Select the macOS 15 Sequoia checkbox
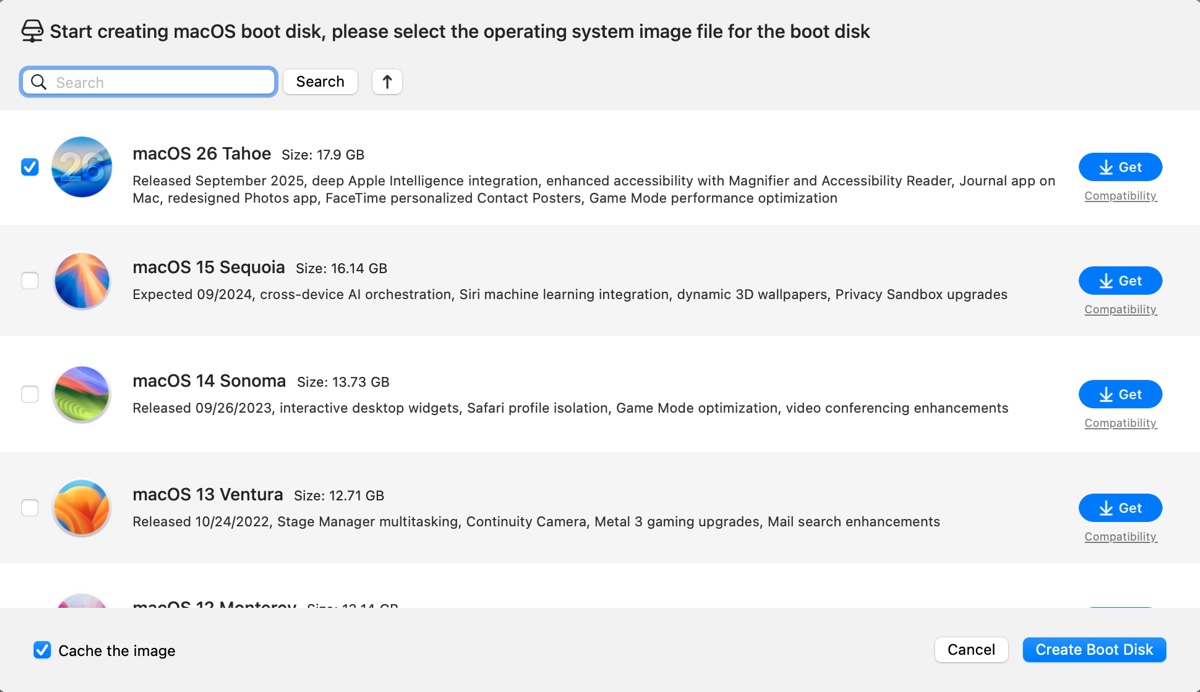The height and width of the screenshot is (692, 1200). (30, 281)
